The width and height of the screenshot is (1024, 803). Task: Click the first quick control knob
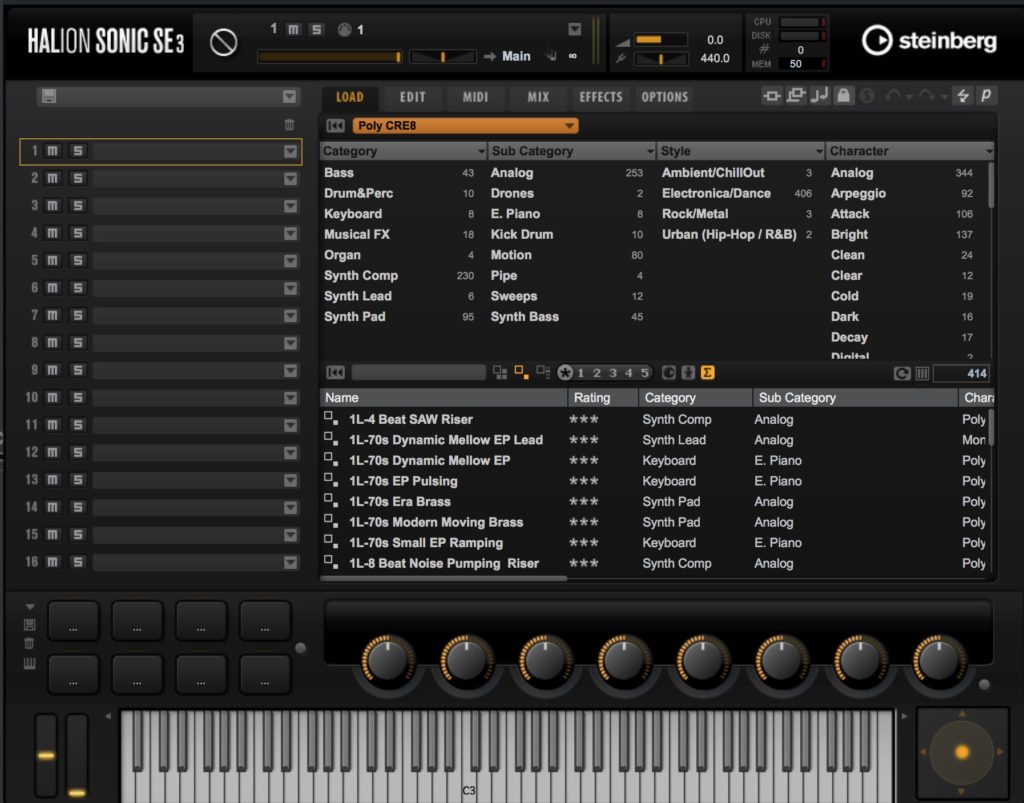pos(387,661)
